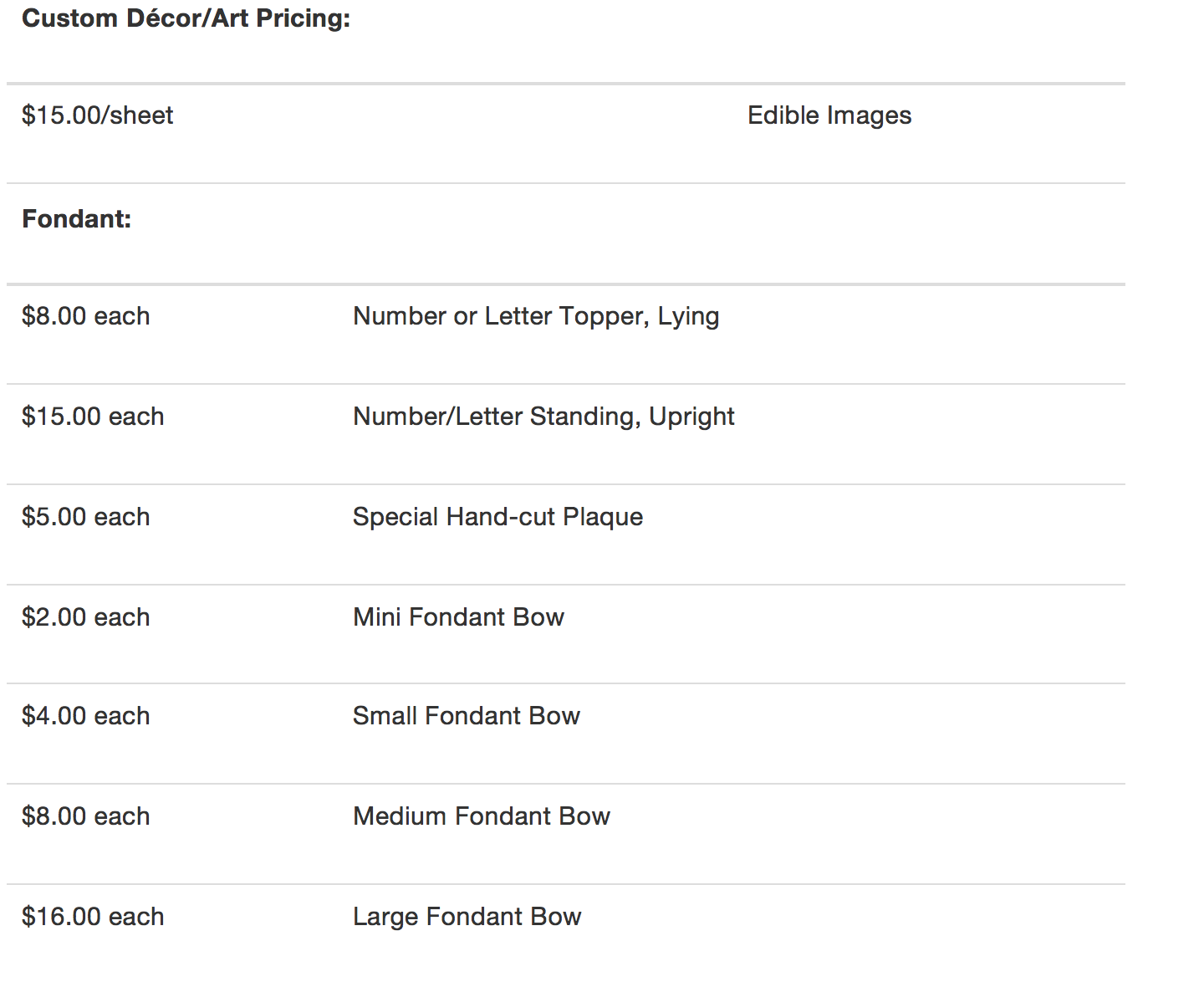Click the Medium Fondant Bow item
The width and height of the screenshot is (1204, 982).
click(x=482, y=816)
